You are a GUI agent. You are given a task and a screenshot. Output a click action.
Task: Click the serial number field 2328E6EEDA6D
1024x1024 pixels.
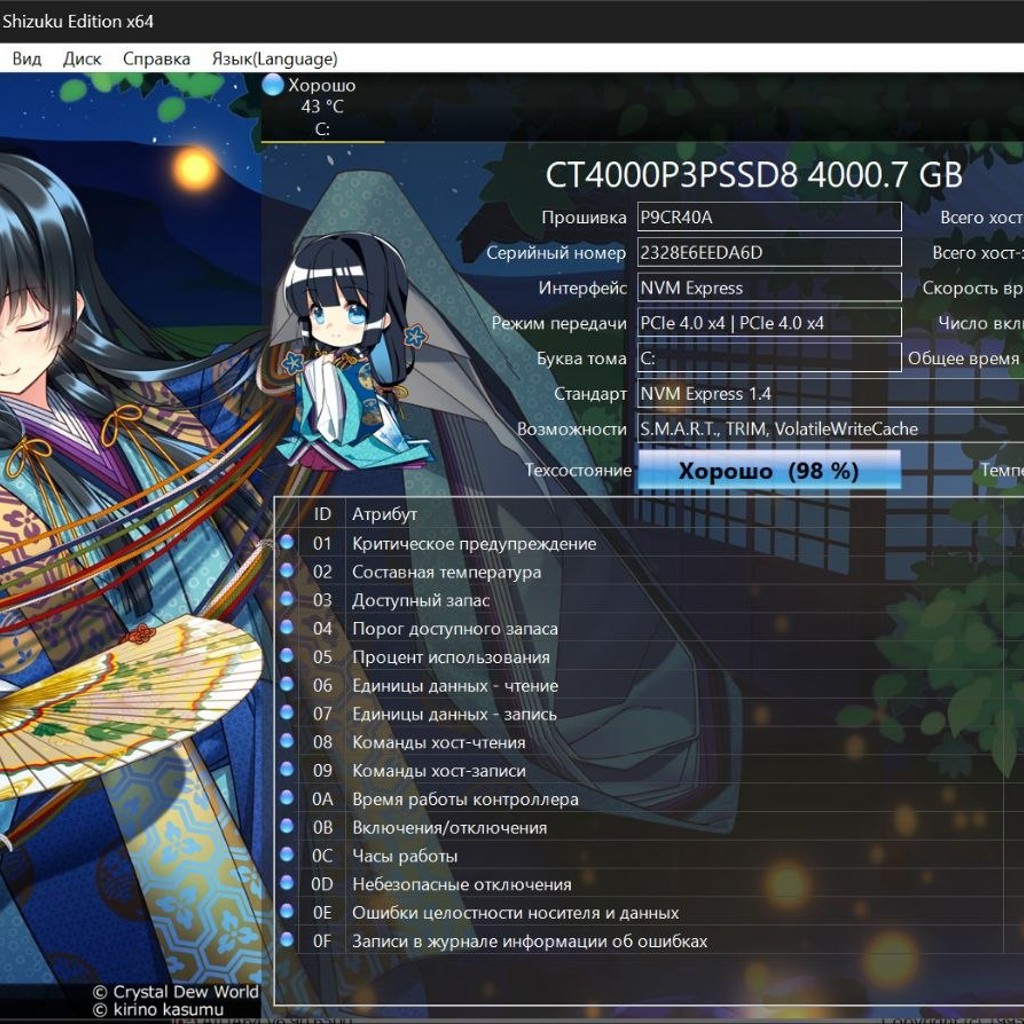click(769, 252)
